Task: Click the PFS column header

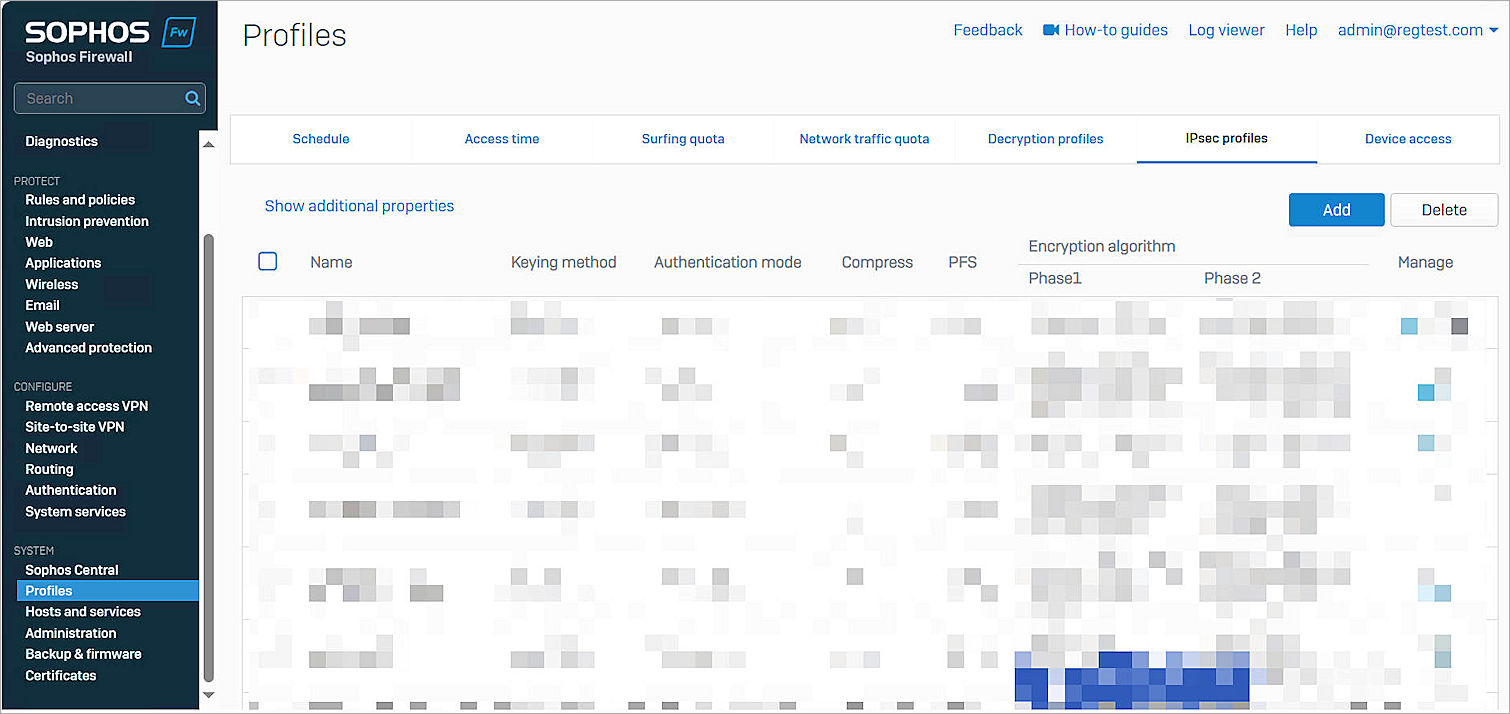Action: [962, 262]
